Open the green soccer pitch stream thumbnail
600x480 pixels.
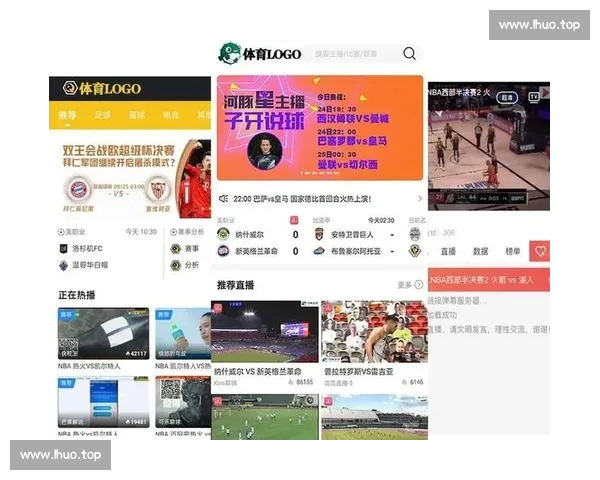(264, 417)
